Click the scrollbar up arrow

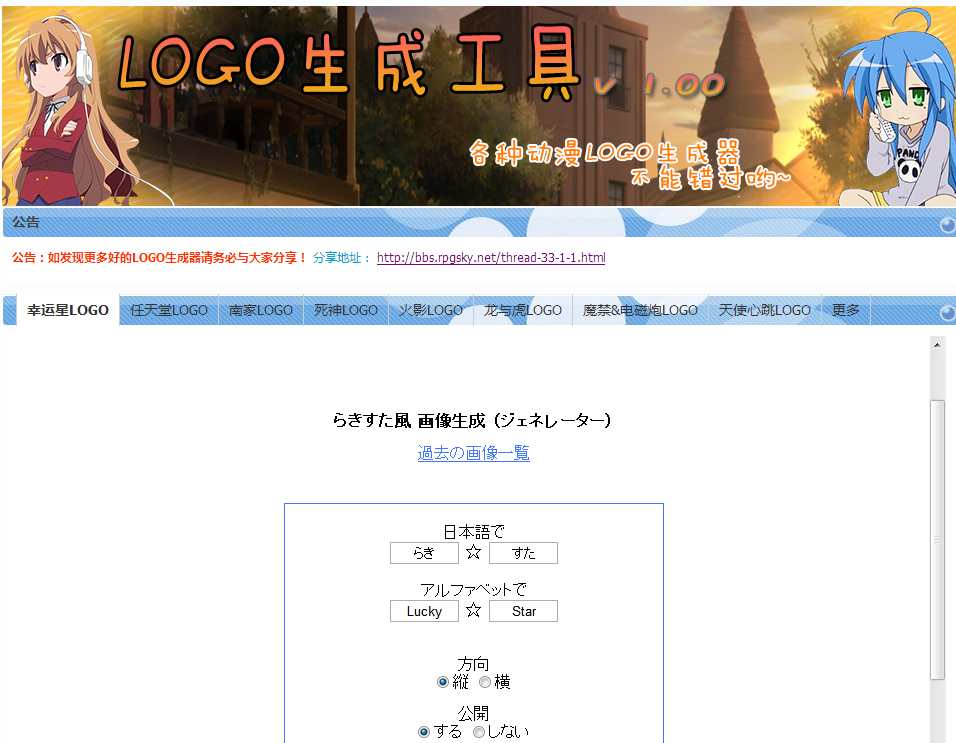[937, 345]
